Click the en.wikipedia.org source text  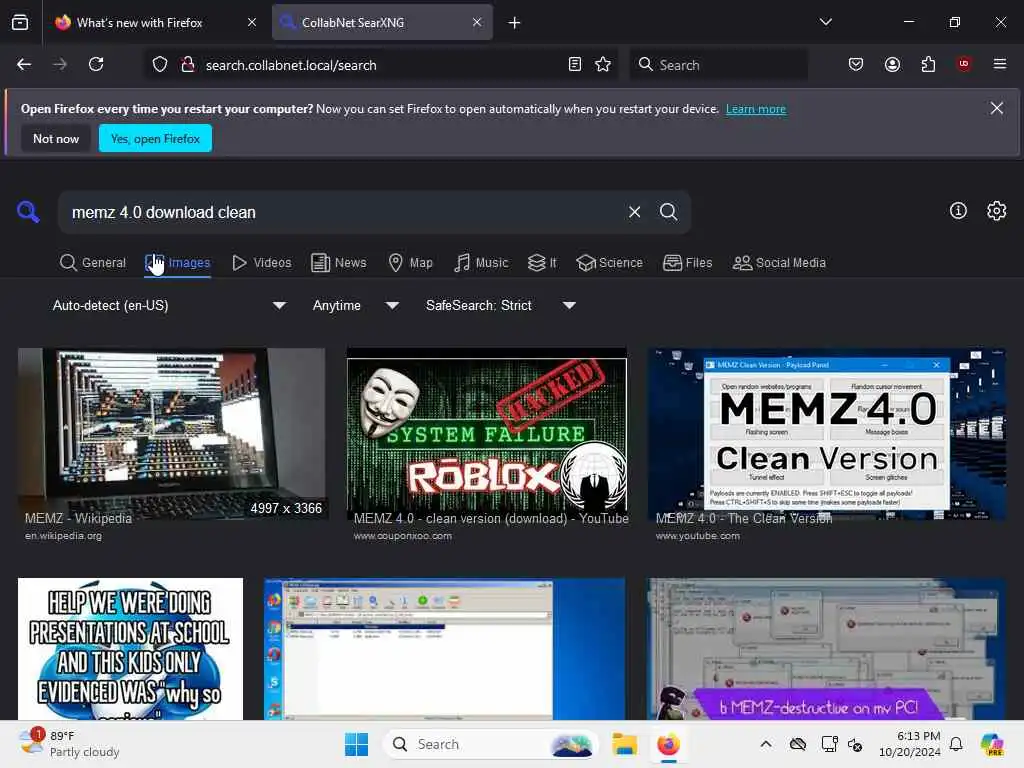coord(63,536)
